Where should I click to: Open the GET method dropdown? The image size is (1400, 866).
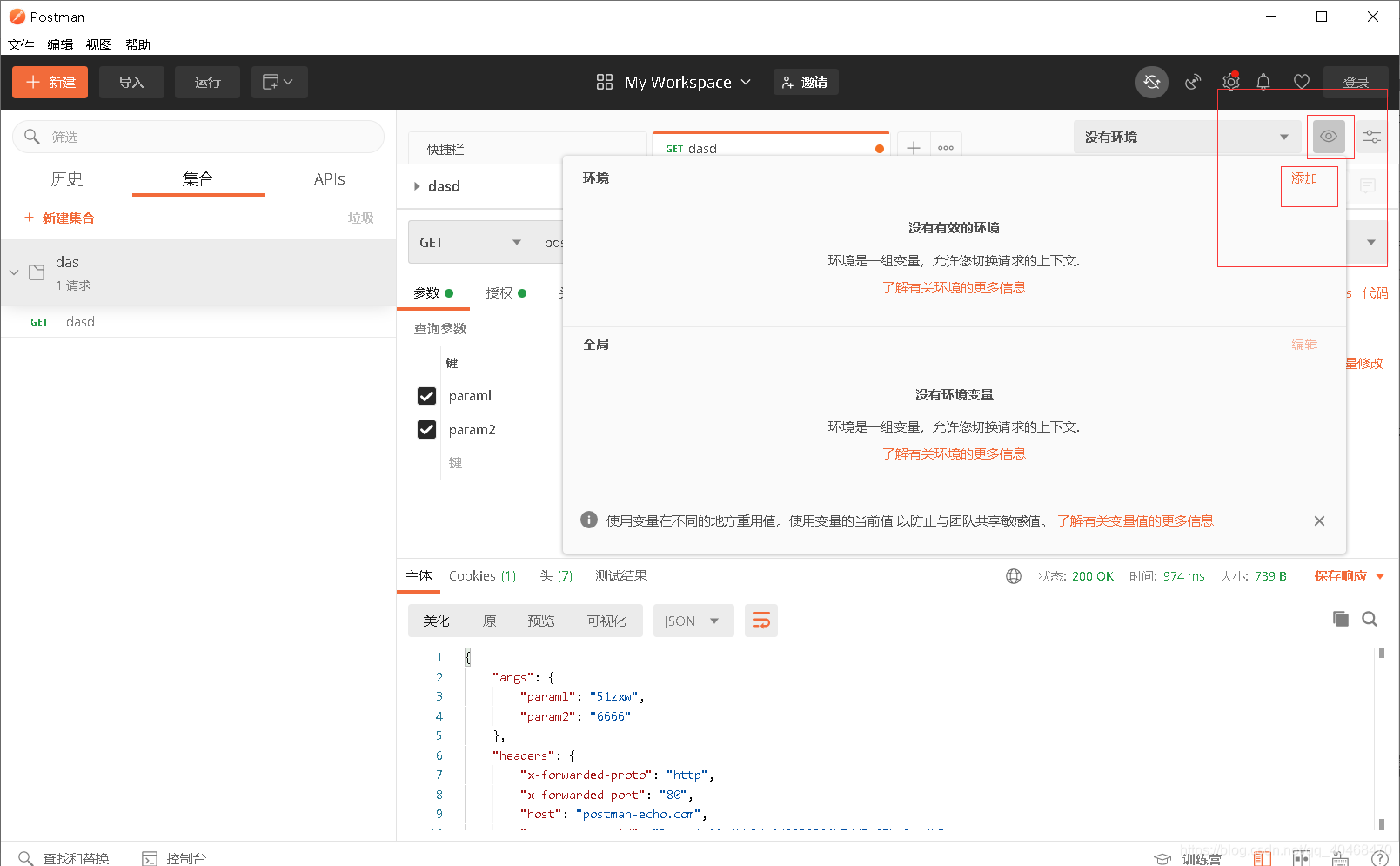click(x=470, y=242)
